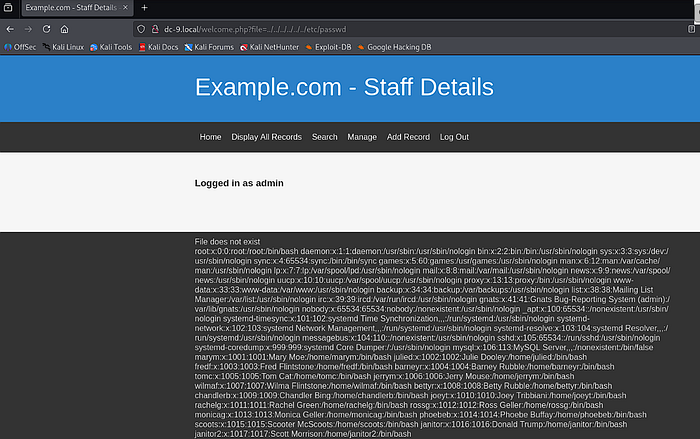700x439 pixels.
Task: Click the marym Mary Moe passwd entry
Action: click(x=293, y=357)
